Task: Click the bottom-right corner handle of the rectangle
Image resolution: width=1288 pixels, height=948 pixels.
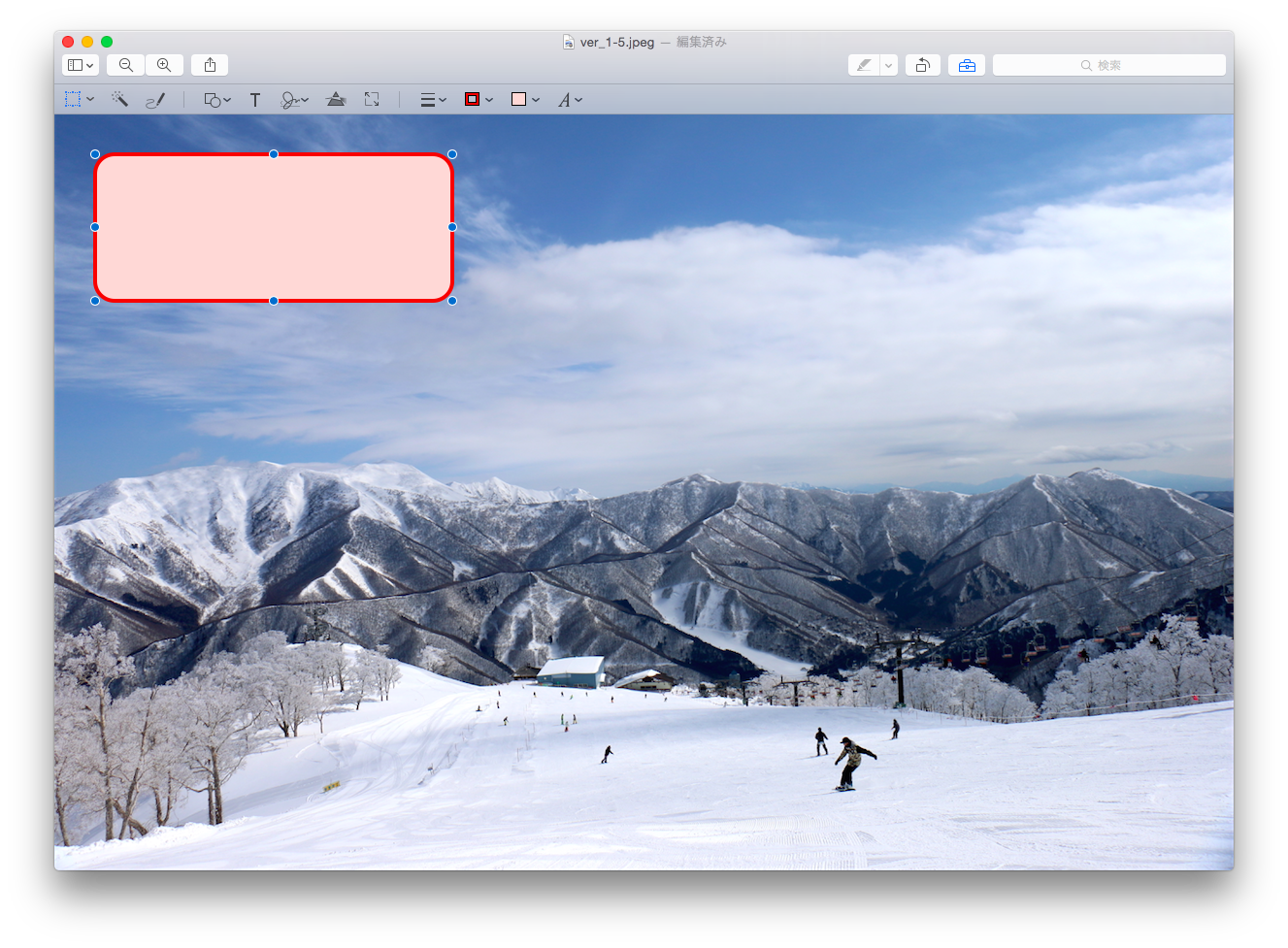Action: pyautogui.click(x=452, y=301)
